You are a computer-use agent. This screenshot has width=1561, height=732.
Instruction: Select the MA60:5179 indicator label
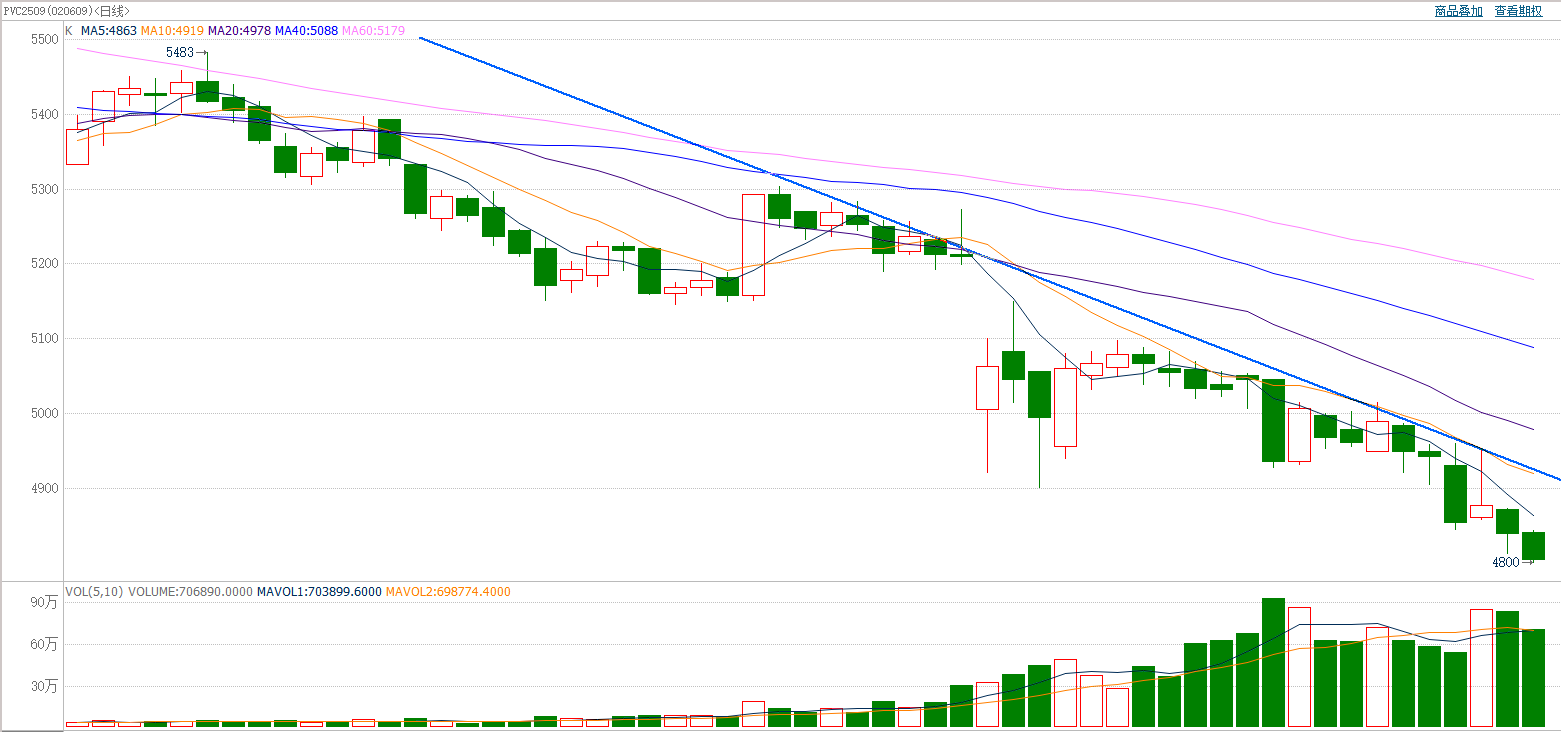tap(374, 31)
